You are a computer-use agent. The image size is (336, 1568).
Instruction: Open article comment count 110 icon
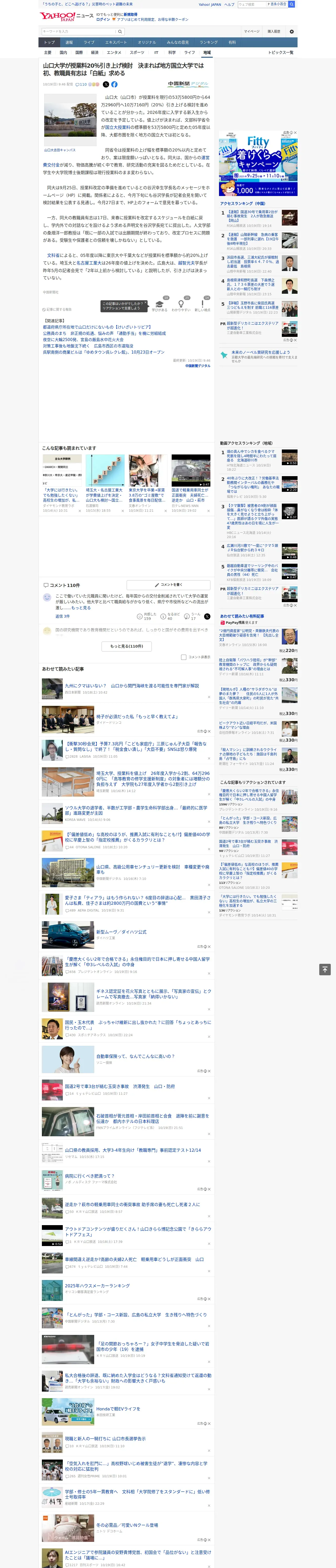point(81,85)
